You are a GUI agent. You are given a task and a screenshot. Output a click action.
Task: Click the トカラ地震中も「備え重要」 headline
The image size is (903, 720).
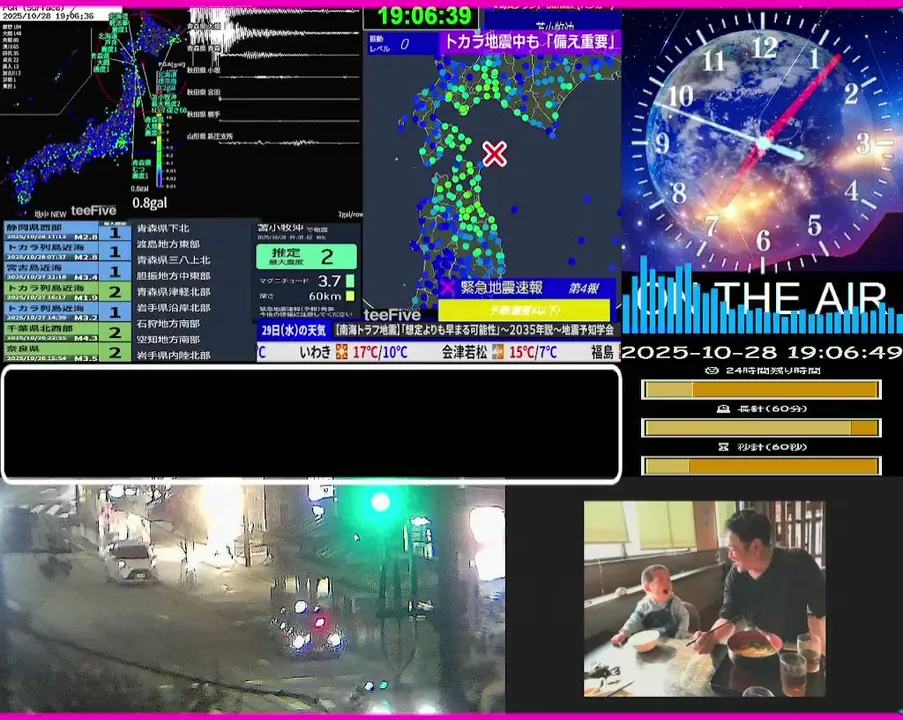pos(530,41)
